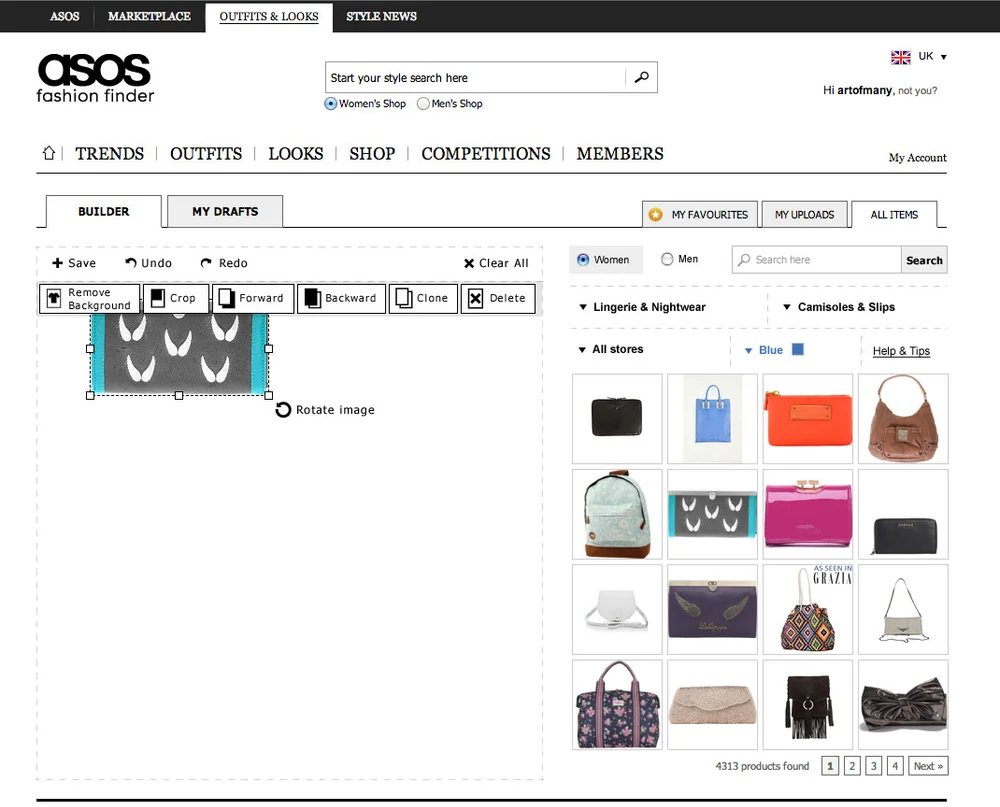1000x807 pixels.
Task: Select the Crop tool
Action: (176, 298)
